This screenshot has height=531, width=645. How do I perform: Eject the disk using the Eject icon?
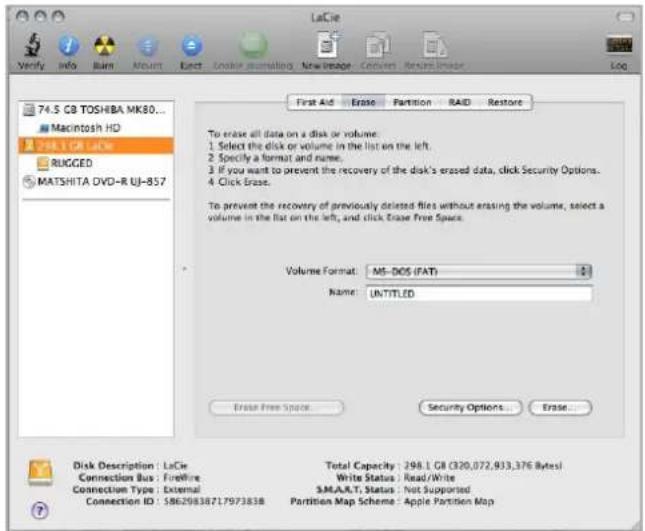191,45
